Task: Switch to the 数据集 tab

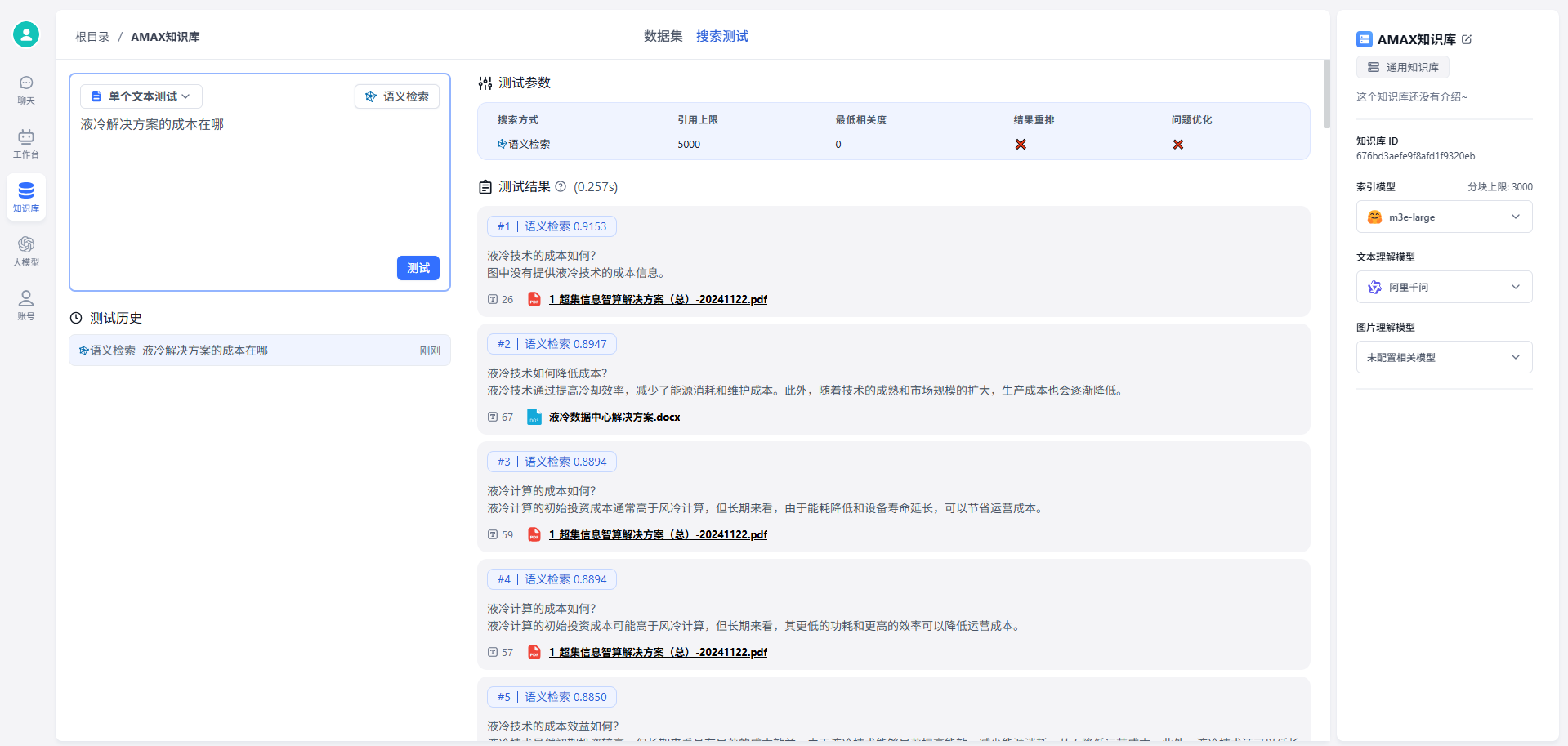Action: coord(663,36)
